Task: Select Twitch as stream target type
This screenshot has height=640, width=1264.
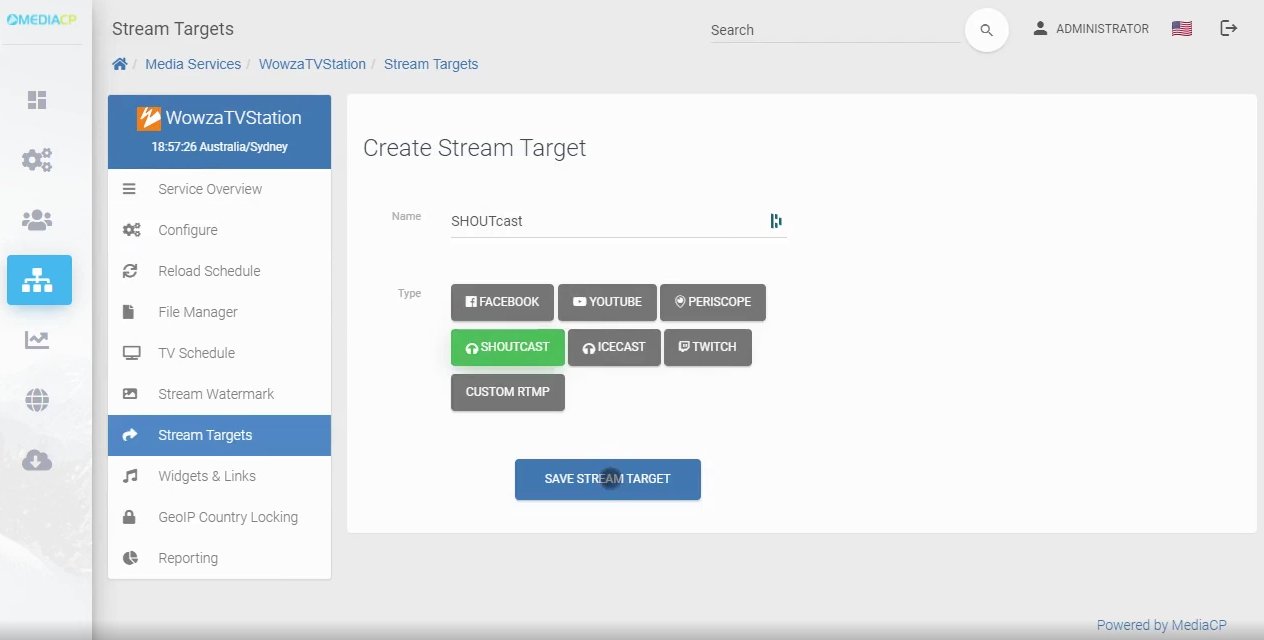Action: pyautogui.click(x=708, y=347)
